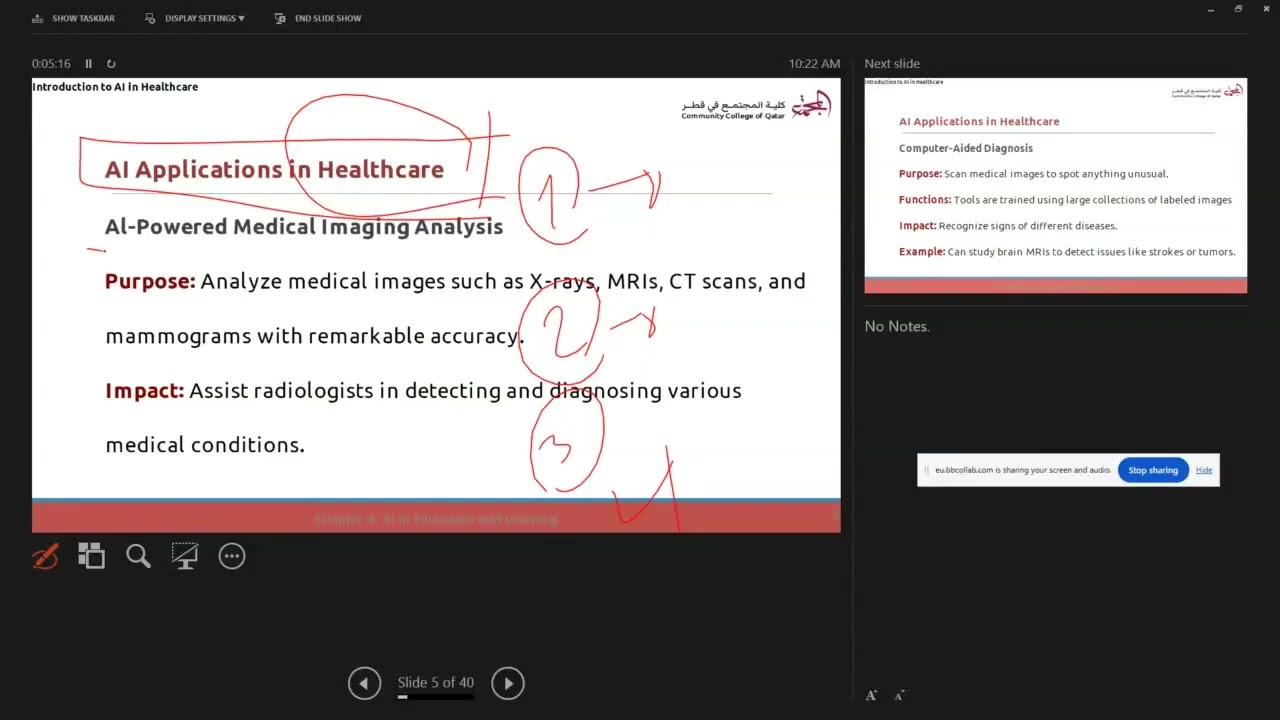Click the No Notes text area
Viewport: 1280px width, 720px height.
(x=897, y=326)
